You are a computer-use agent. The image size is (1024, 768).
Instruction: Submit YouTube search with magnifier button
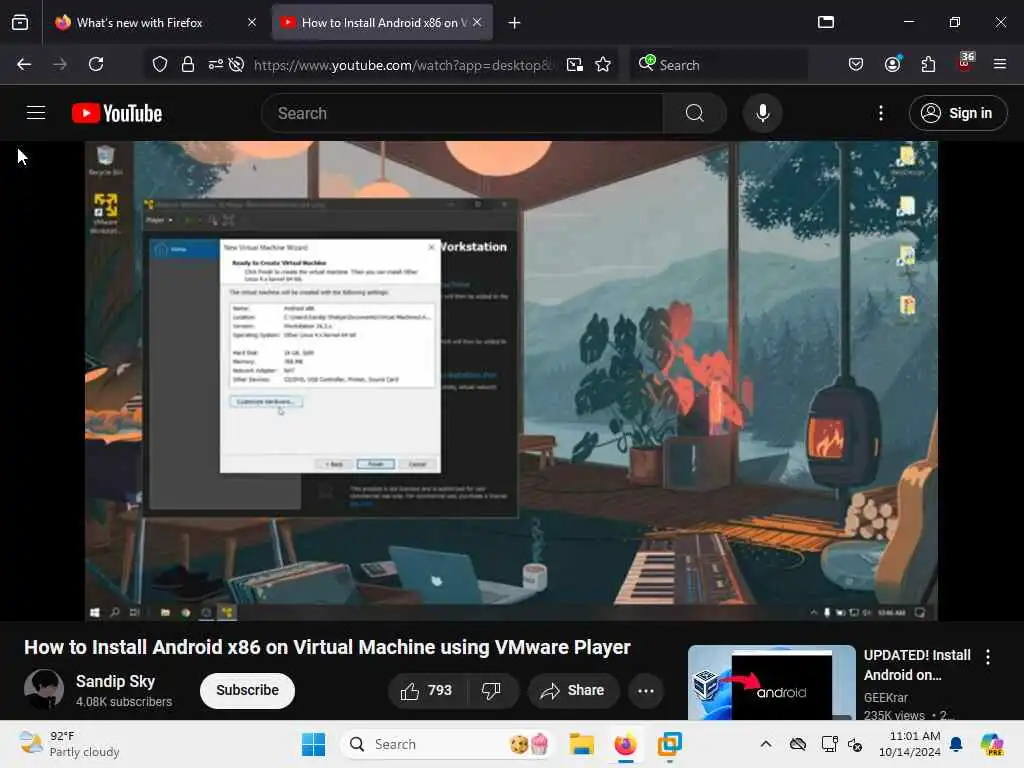[x=695, y=113]
